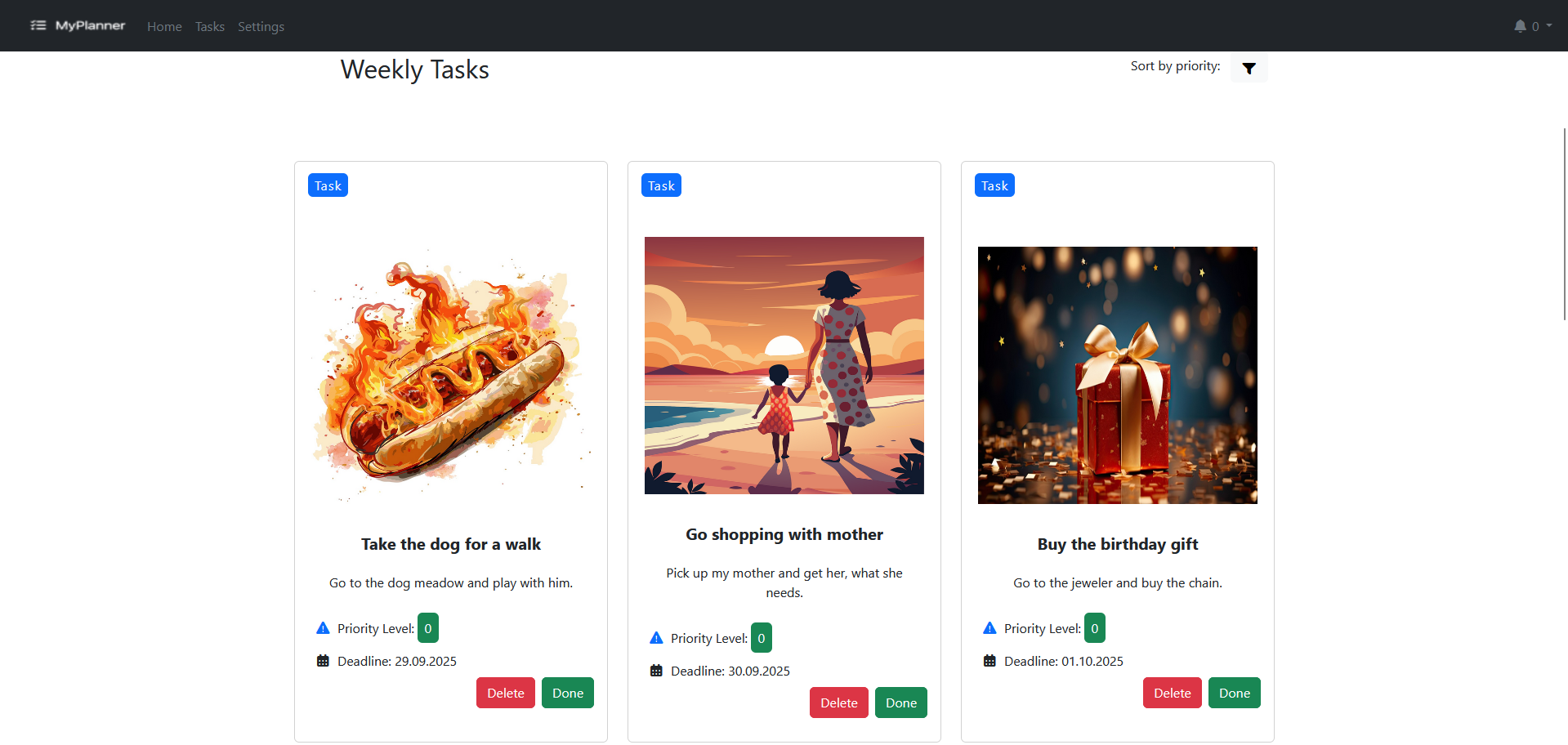This screenshot has height=745, width=1568.
Task: Go to the Tasks page
Action: coord(210,26)
